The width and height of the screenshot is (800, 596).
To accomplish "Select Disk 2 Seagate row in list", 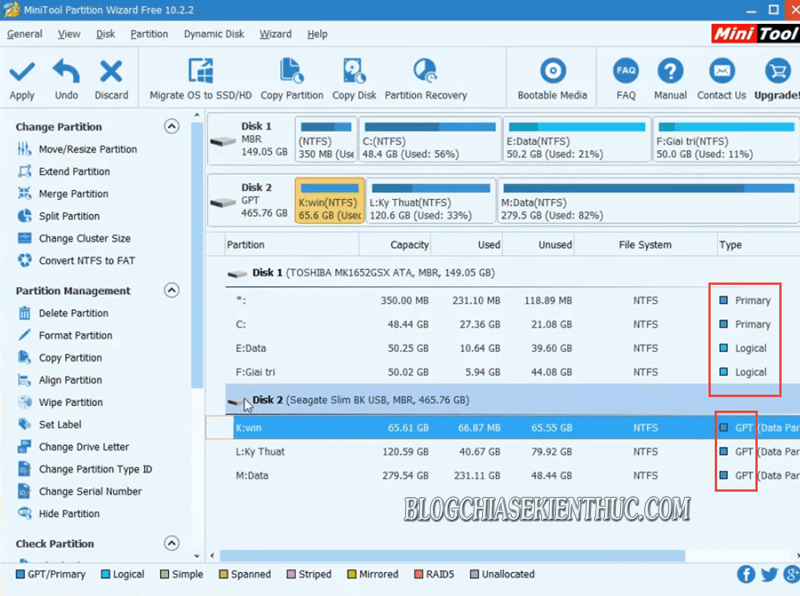I will 512,400.
